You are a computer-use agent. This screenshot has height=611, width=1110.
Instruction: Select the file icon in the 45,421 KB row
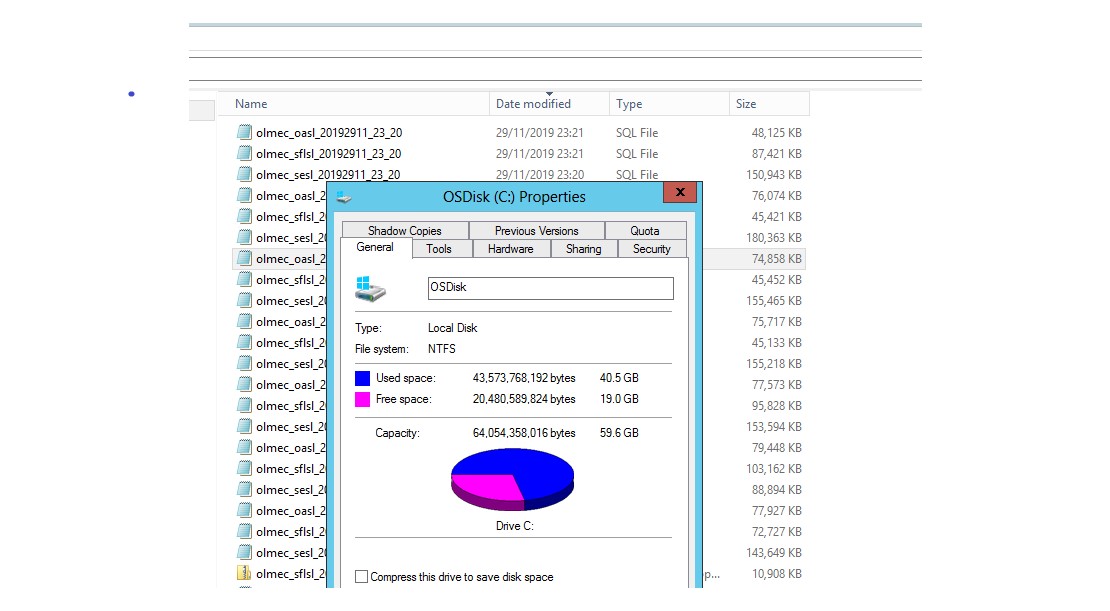coord(244,217)
